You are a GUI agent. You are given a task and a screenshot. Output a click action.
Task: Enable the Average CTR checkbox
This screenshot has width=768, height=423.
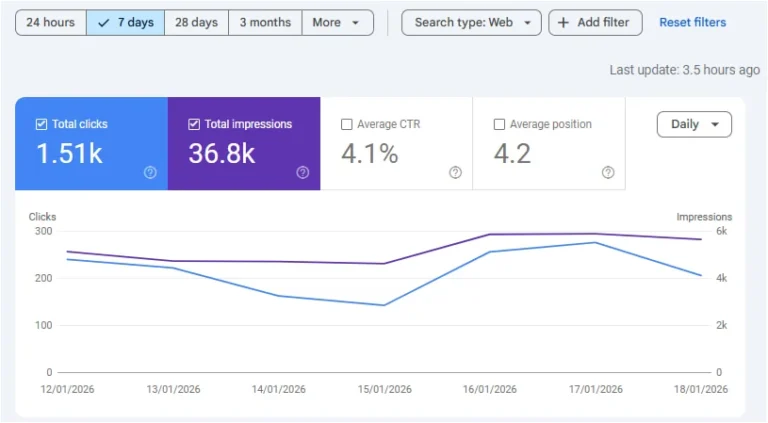coord(347,124)
